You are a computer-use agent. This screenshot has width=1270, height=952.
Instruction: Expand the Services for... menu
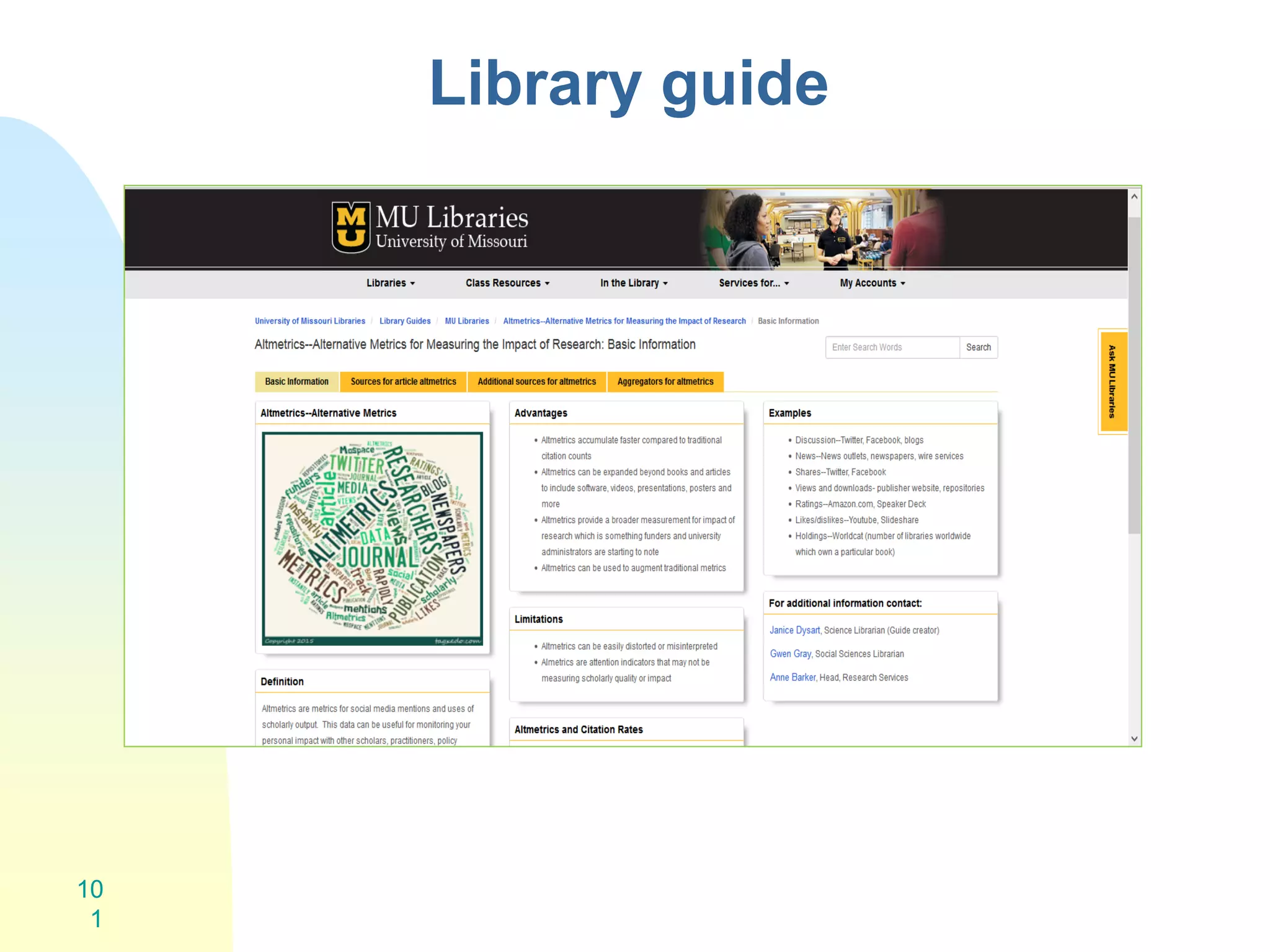click(x=753, y=283)
